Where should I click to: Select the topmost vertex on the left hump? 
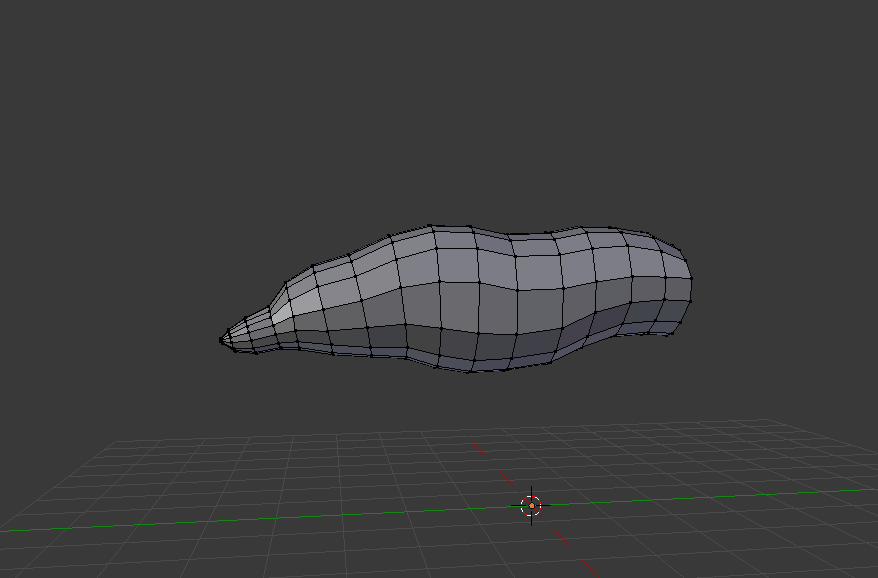[x=431, y=226]
